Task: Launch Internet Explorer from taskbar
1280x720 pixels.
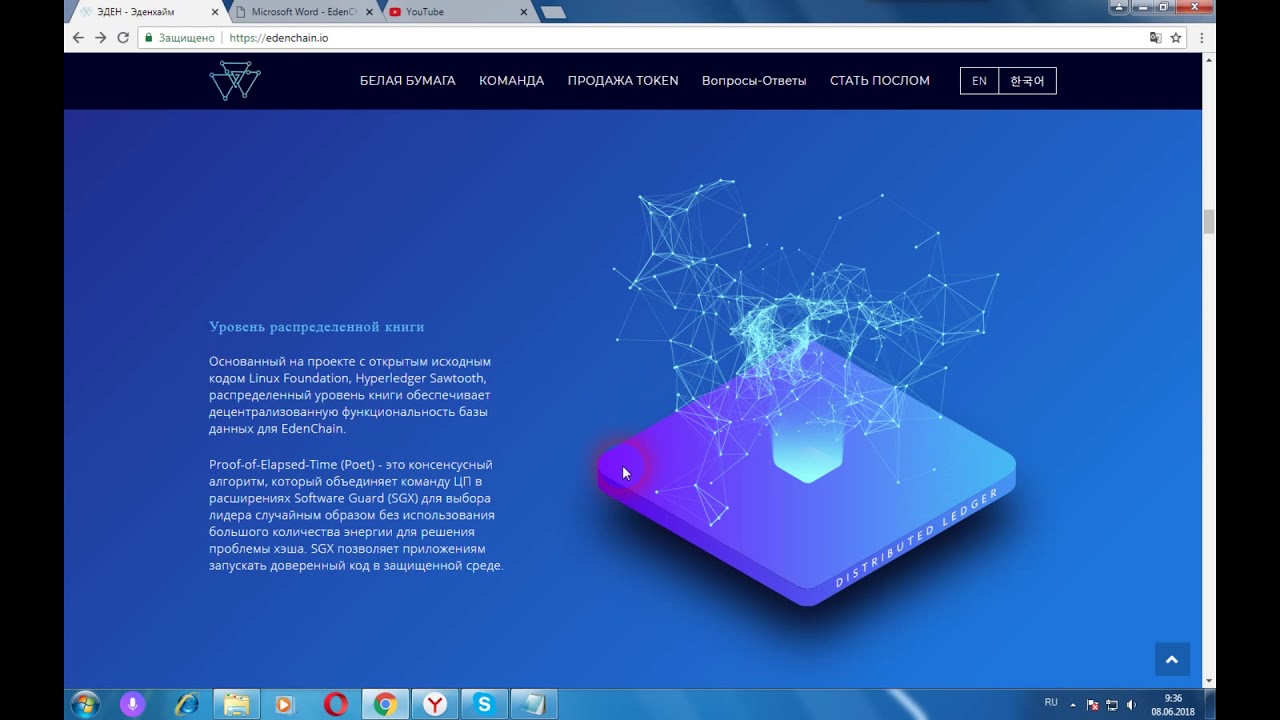Action: [186, 704]
